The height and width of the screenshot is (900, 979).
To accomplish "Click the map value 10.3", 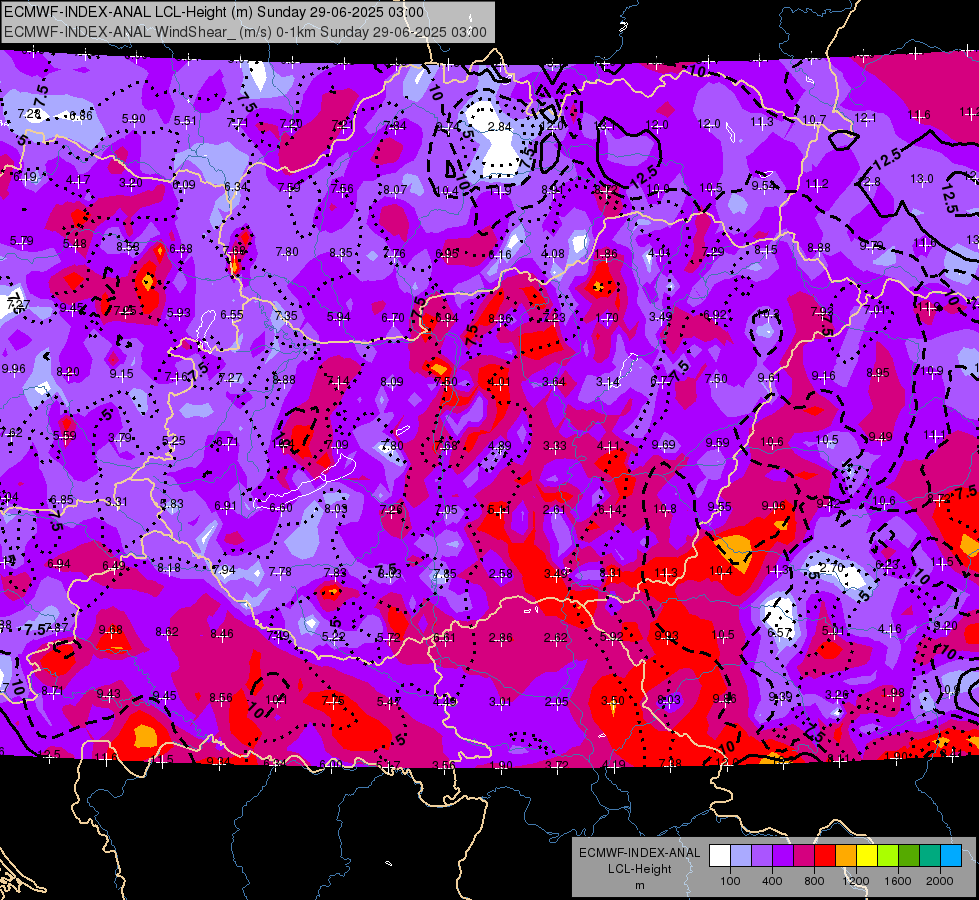I will pyautogui.click(x=769, y=314).
